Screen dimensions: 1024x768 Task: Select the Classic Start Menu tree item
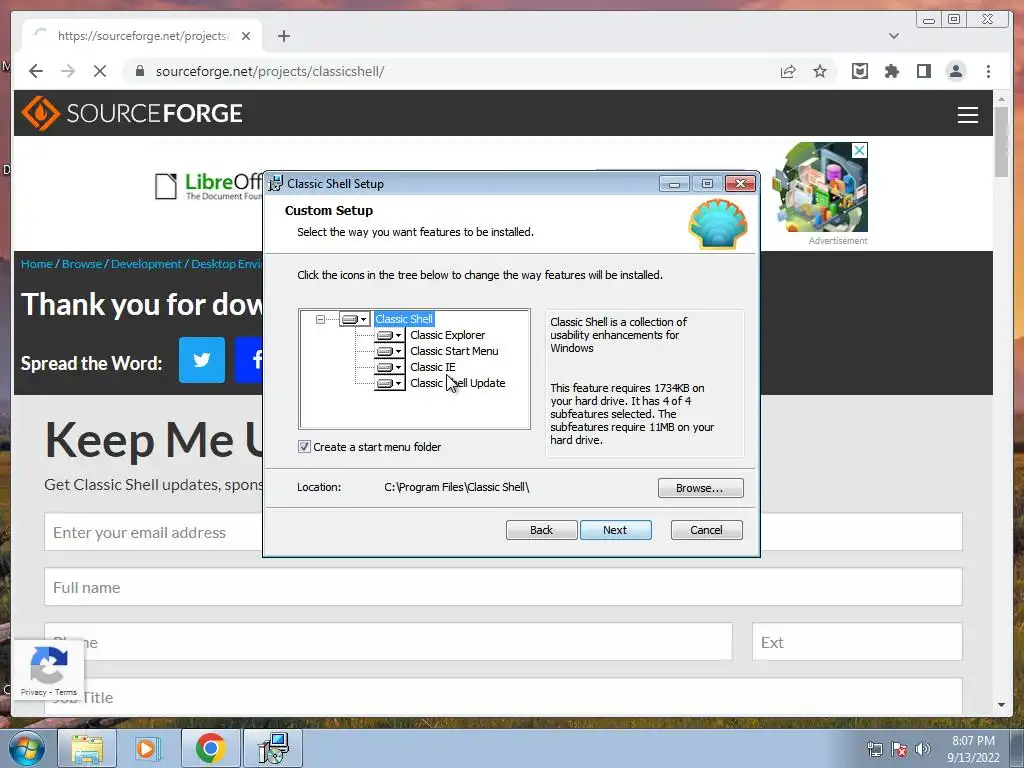pos(454,351)
